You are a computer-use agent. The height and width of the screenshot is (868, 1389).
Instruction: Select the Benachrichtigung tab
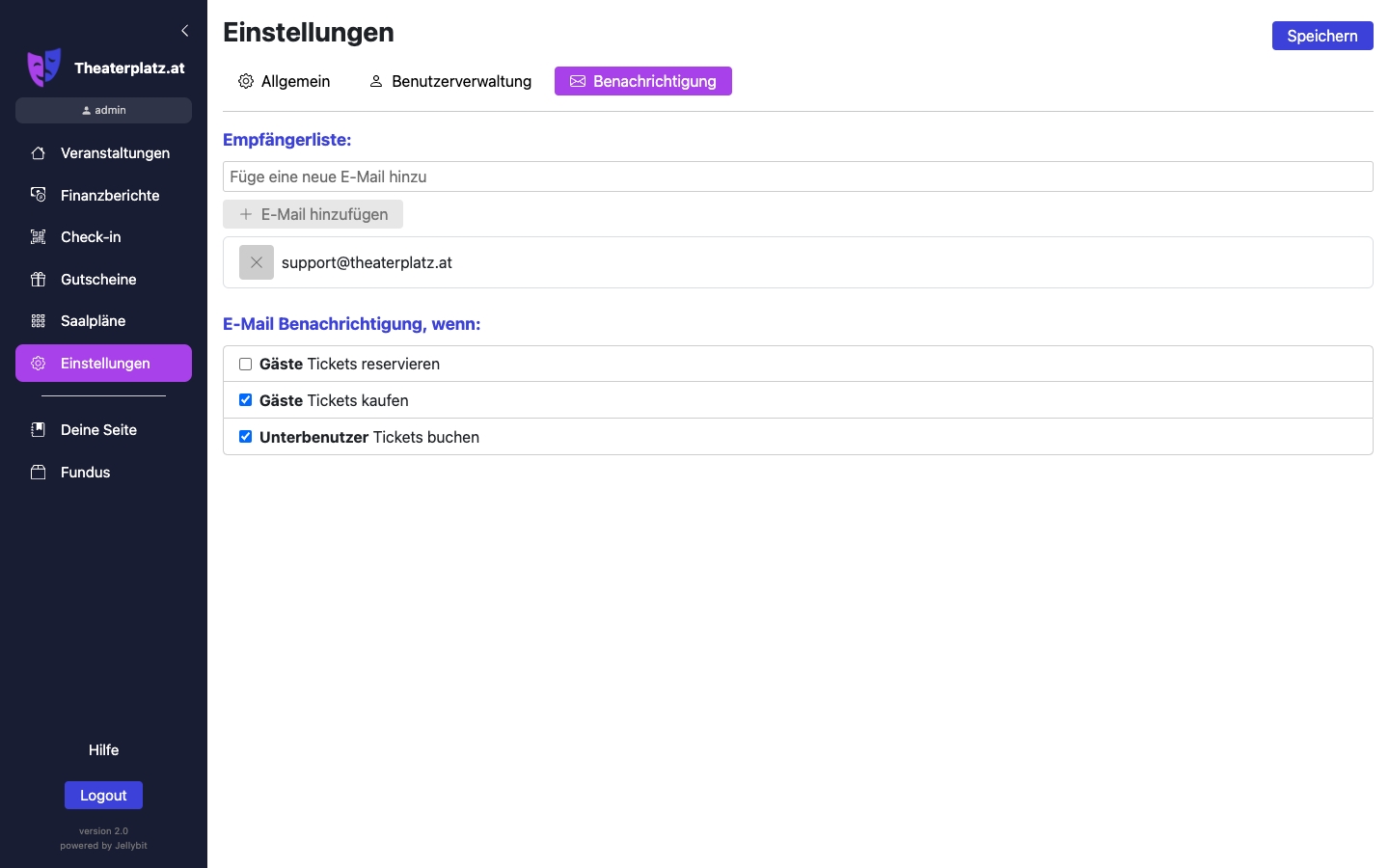click(643, 82)
